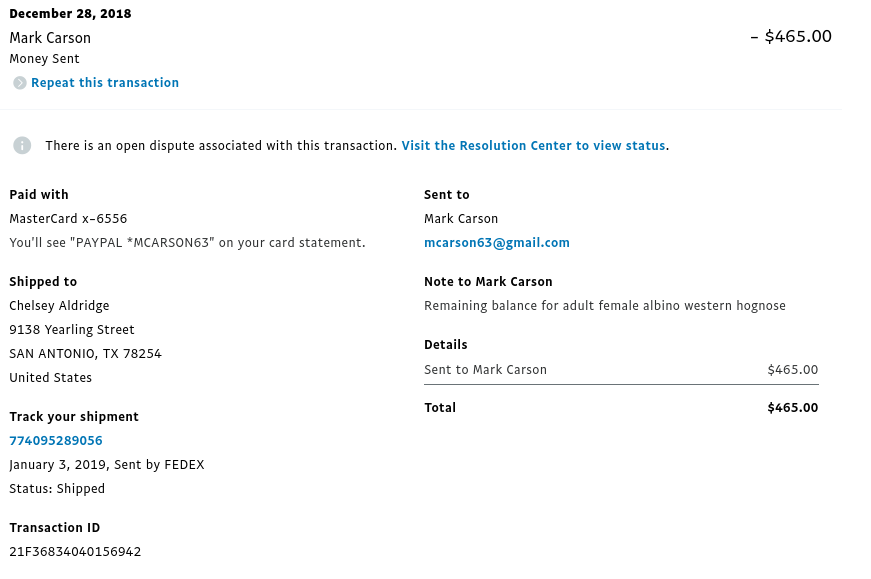Click the arrow icon beside Repeat this transaction
871x579 pixels.
[20, 83]
